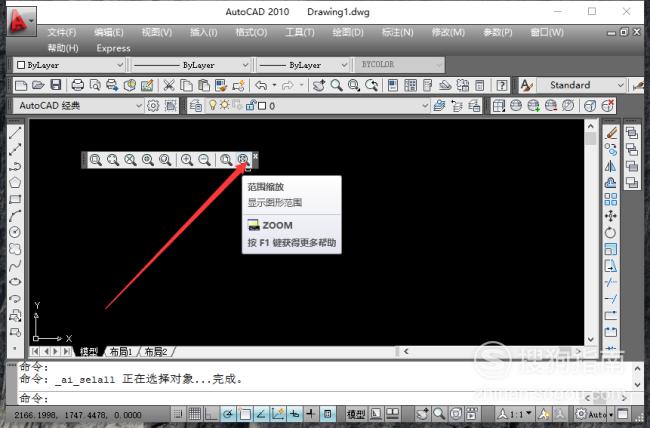This screenshot has width=650, height=428.
Task: Click the Zoom In plus magnifier icon
Action: point(187,160)
